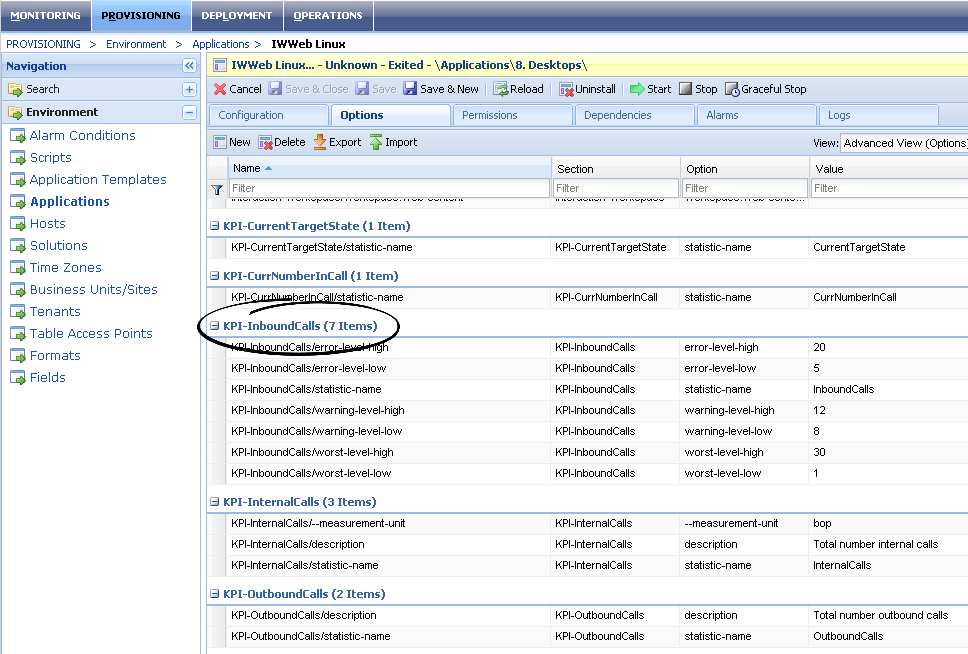Open the MONITORING tab
The image size is (968, 654).
46,16
